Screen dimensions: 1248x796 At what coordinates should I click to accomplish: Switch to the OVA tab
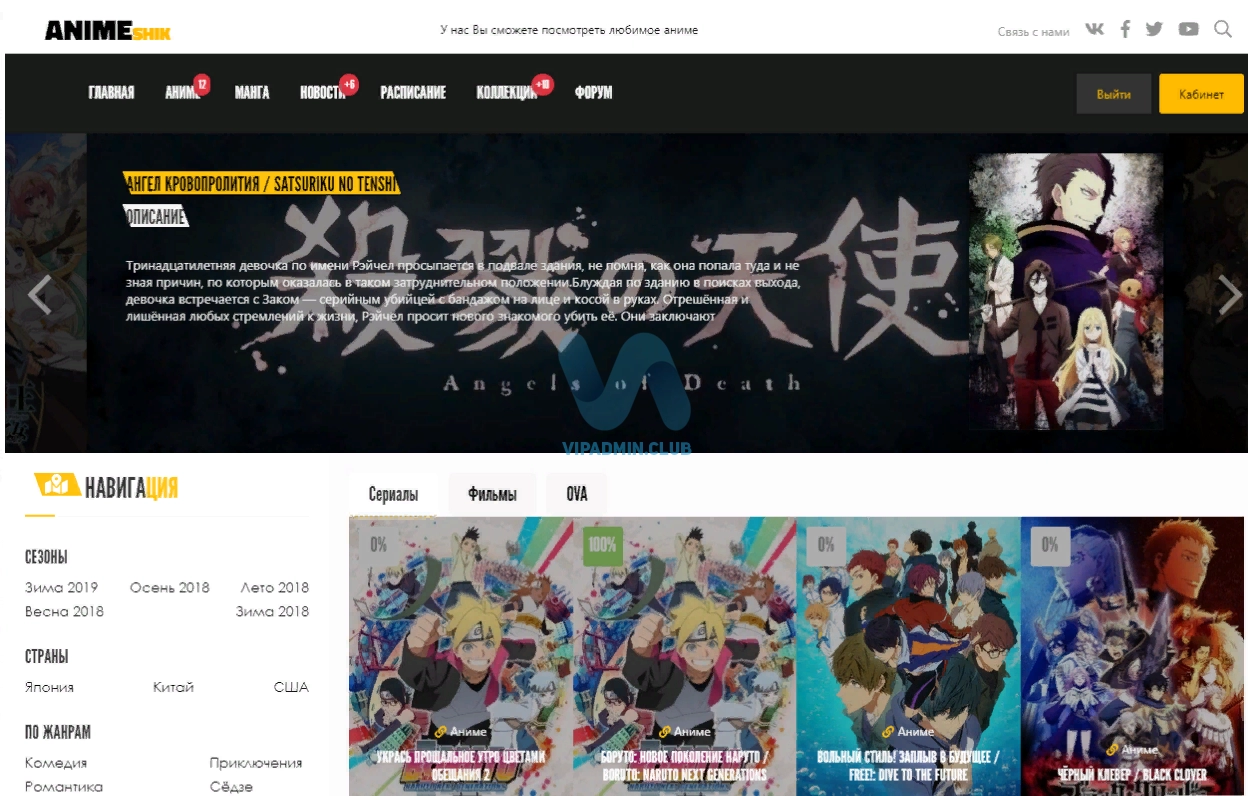[x=577, y=495]
